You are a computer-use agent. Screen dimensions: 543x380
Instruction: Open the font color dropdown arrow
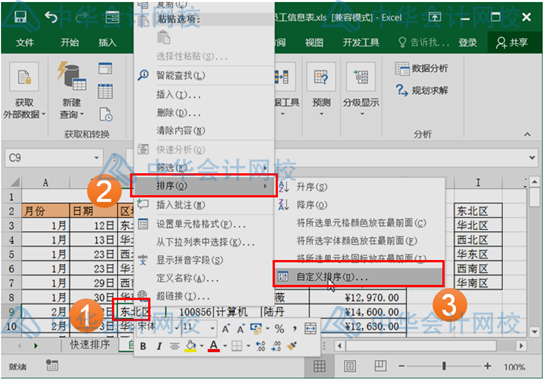tap(225, 346)
